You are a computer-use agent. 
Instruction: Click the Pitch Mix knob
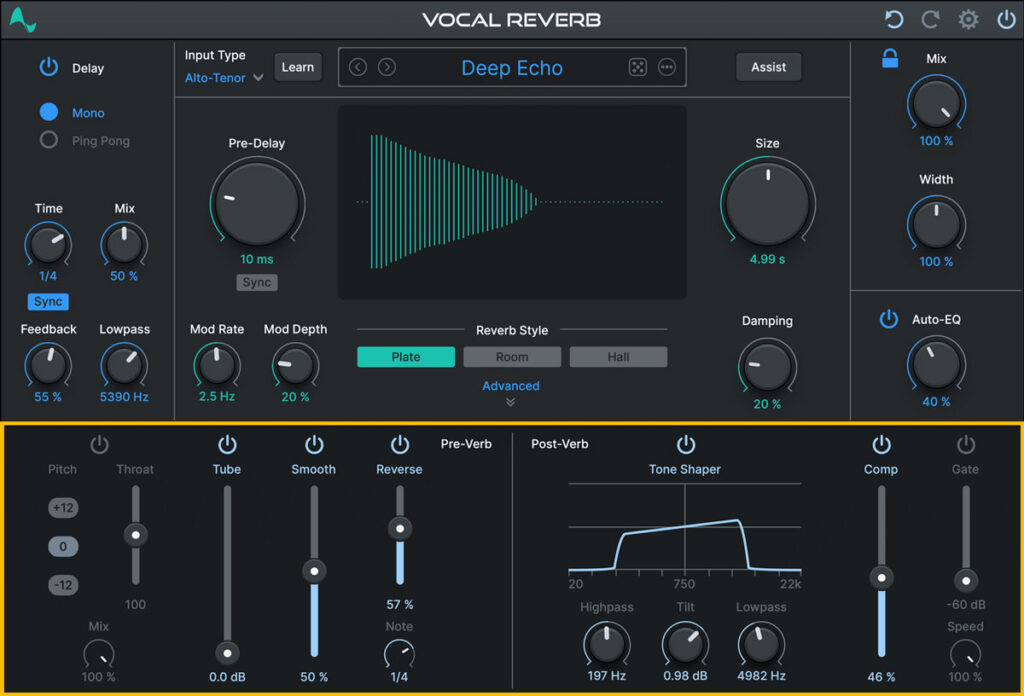tap(99, 653)
